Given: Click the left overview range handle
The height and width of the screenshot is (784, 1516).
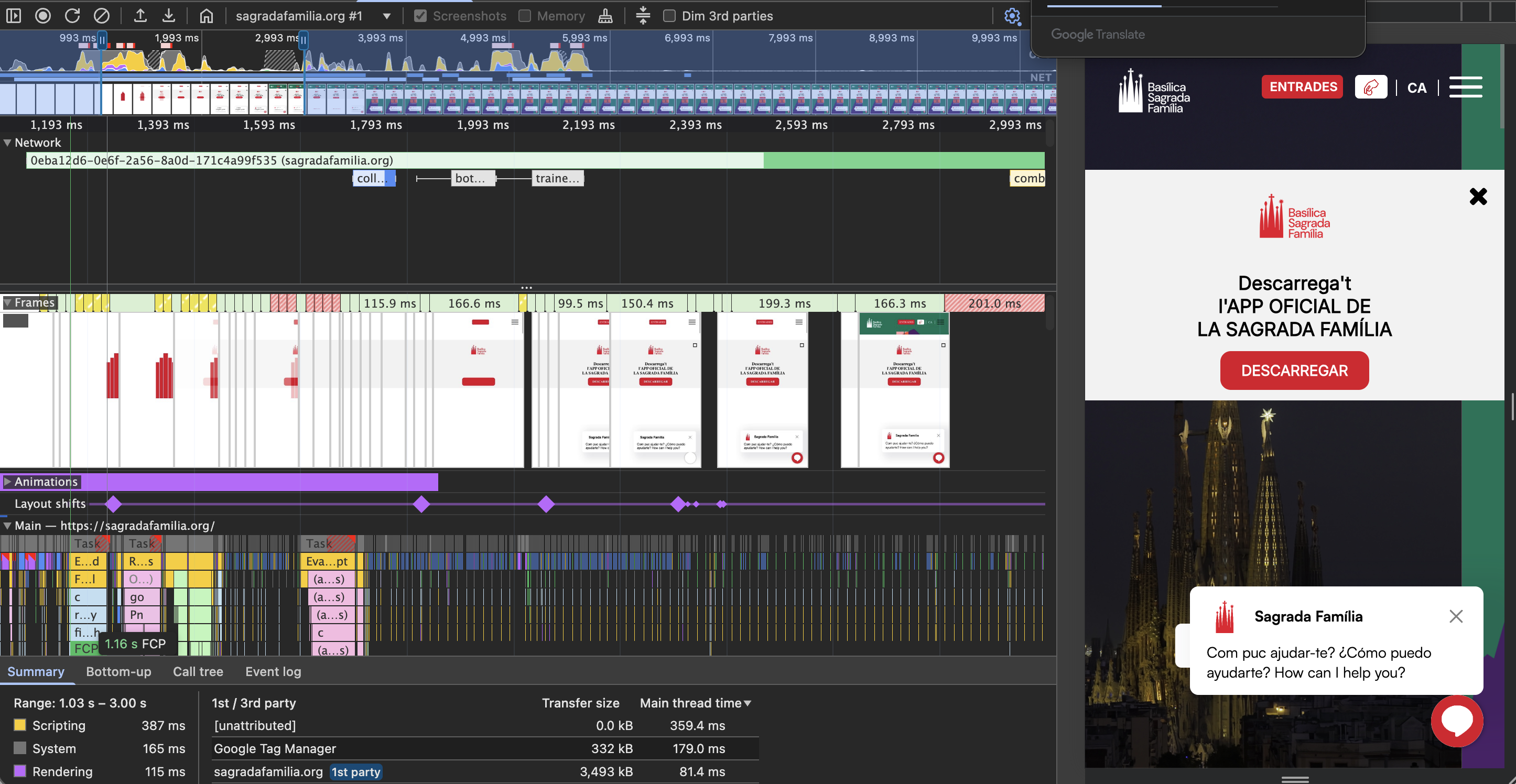Looking at the screenshot, I should [102, 40].
